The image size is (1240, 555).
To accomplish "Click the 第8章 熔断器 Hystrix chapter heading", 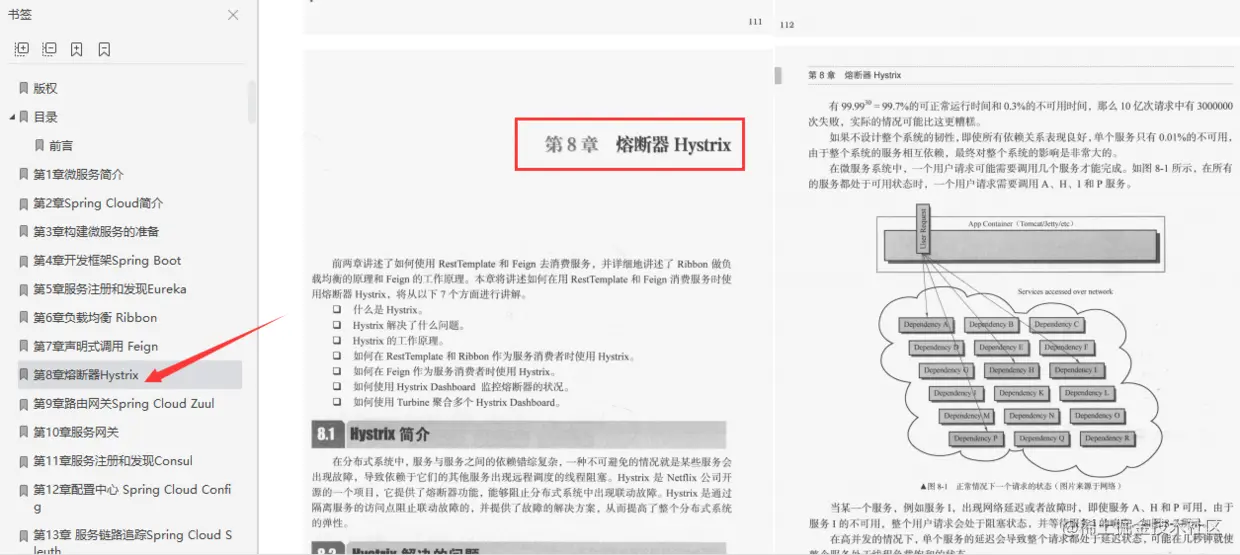I will click(x=637, y=144).
